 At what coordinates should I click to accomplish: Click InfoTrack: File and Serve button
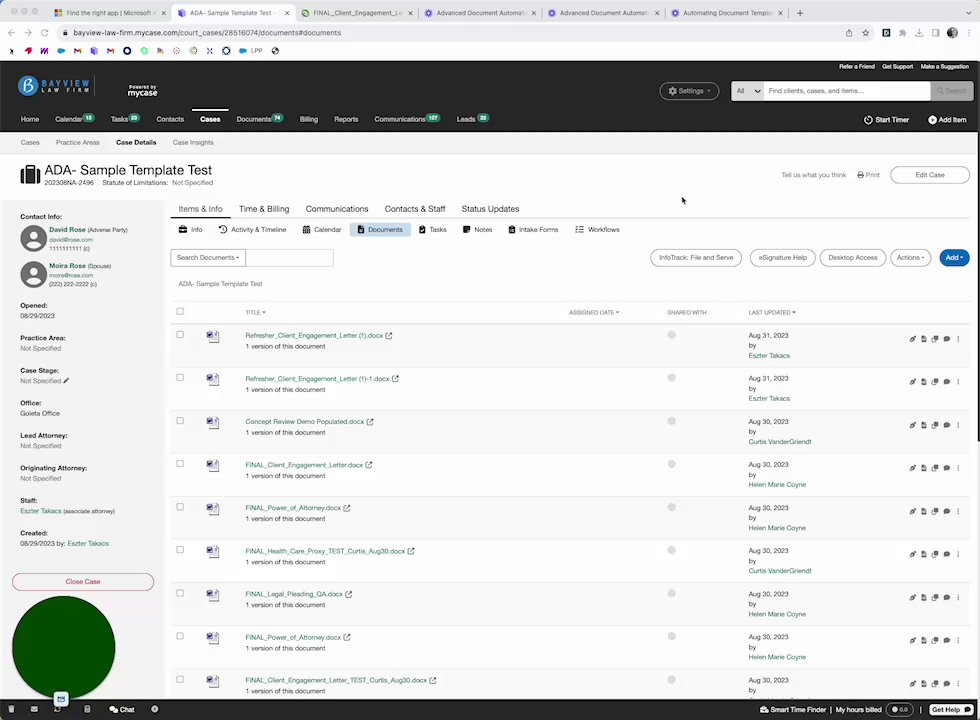point(696,258)
